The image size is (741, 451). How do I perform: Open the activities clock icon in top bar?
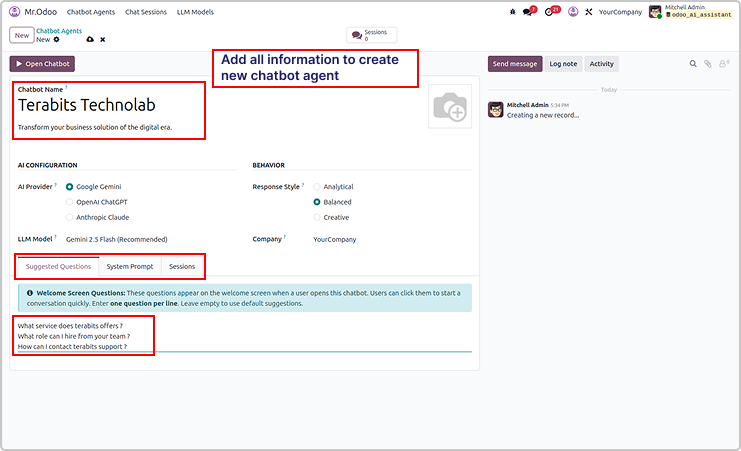(550, 12)
